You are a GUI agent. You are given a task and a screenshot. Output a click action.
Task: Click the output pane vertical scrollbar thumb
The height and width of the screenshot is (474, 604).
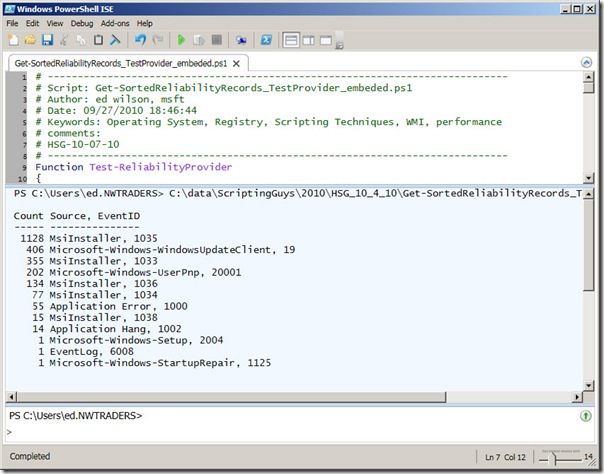(588, 245)
